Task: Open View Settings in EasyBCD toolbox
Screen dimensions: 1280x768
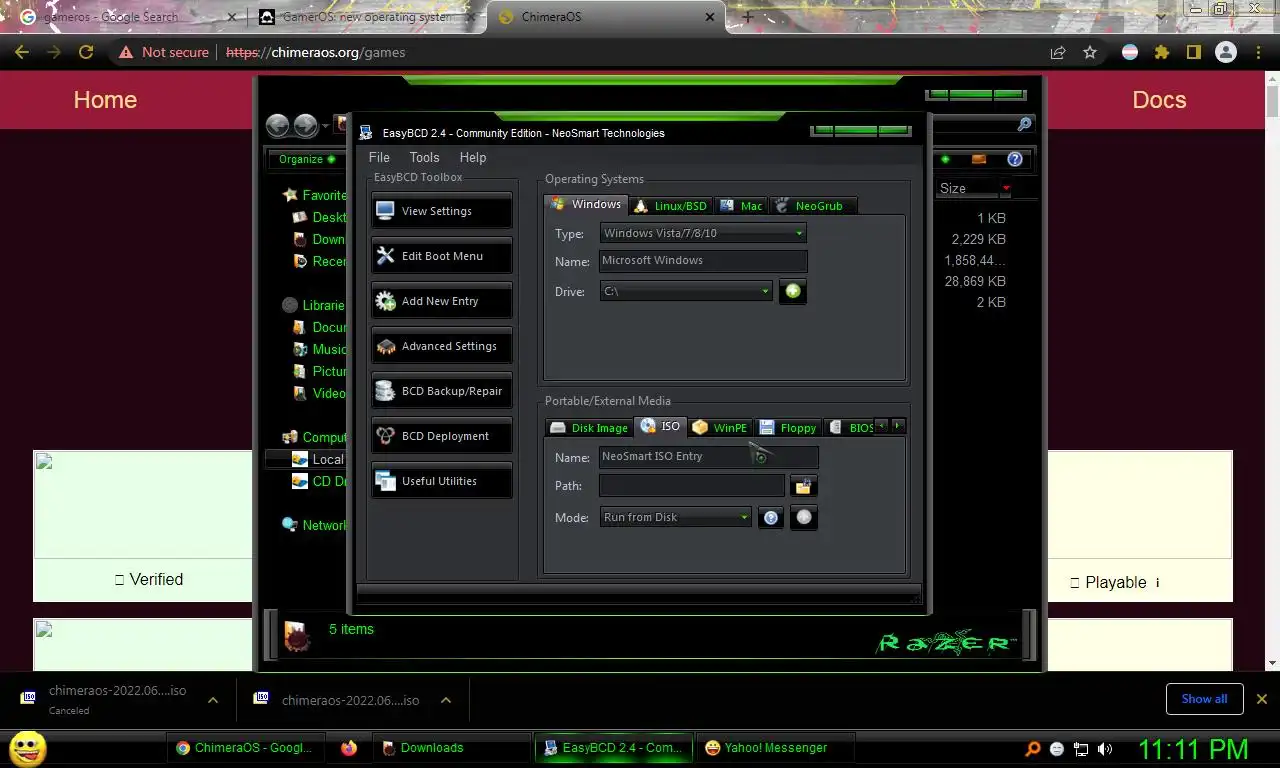Action: click(x=441, y=211)
